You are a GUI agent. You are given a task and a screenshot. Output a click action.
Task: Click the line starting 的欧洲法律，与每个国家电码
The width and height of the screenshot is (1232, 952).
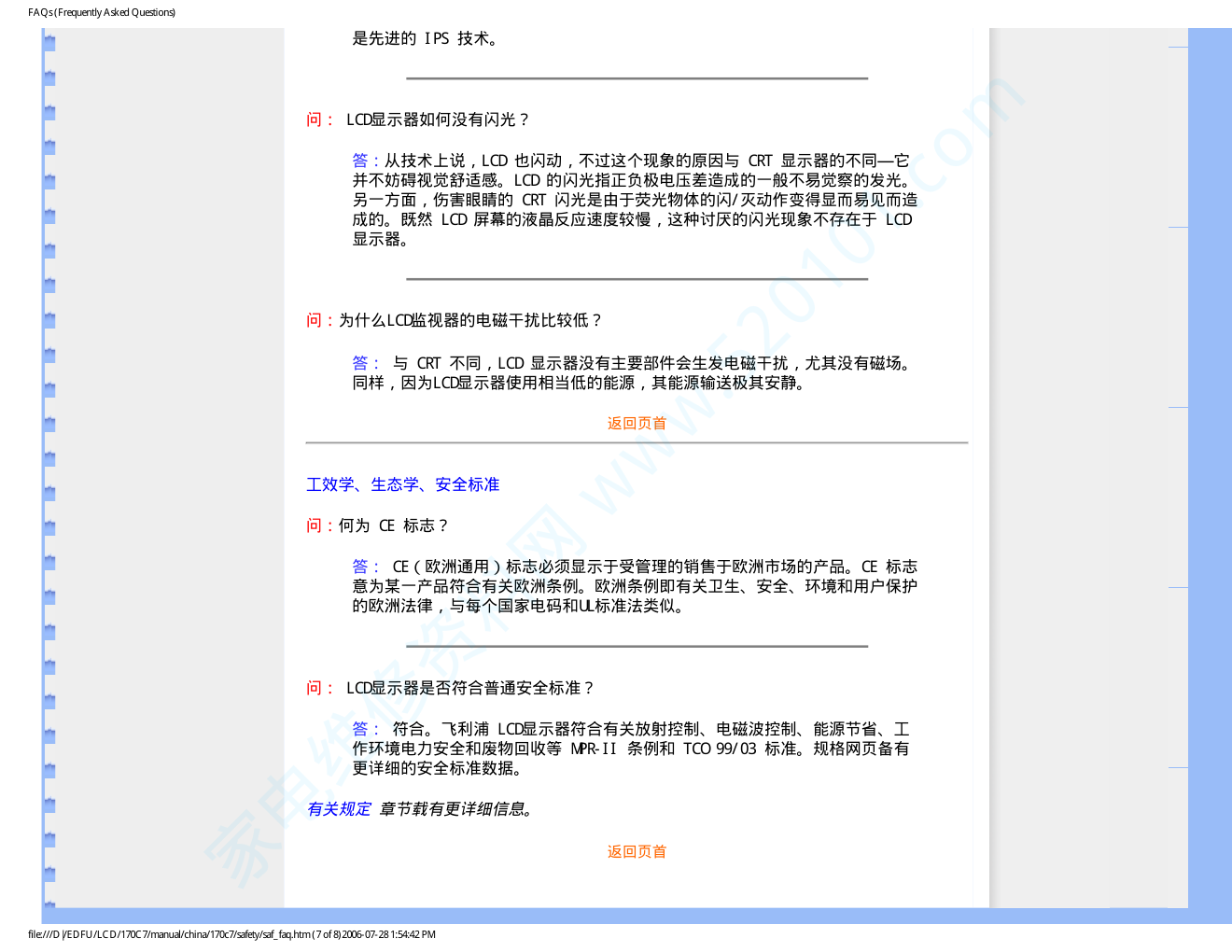(x=519, y=606)
